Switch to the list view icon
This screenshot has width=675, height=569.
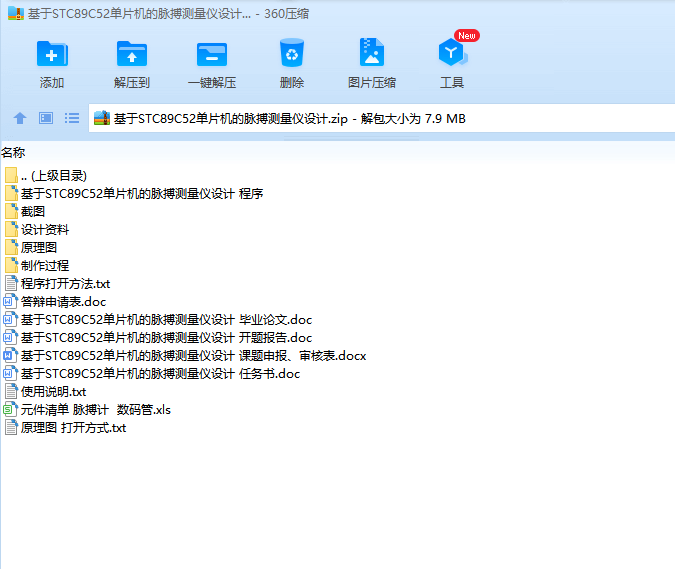(72, 118)
